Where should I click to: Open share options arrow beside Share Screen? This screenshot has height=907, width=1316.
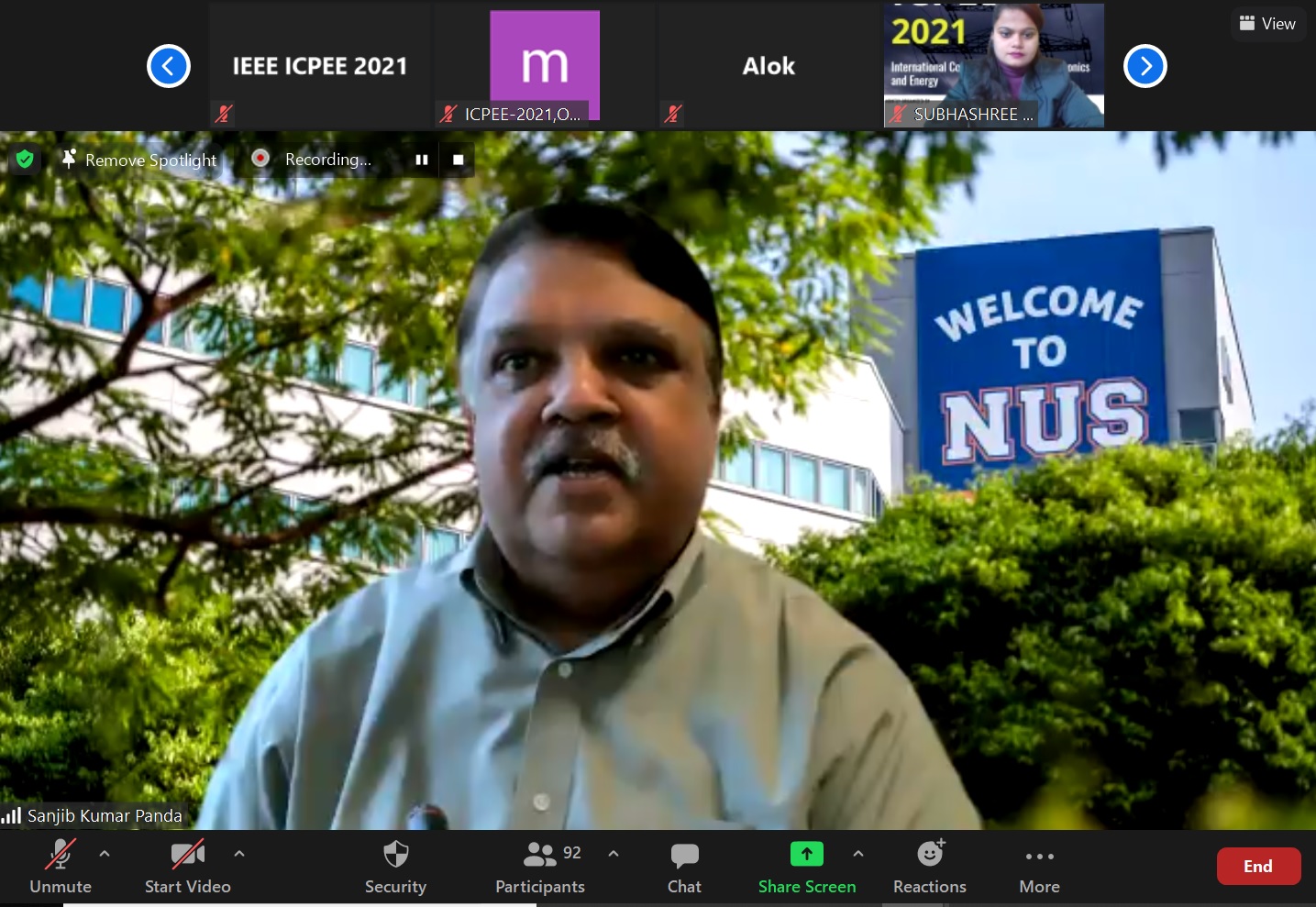tap(858, 854)
